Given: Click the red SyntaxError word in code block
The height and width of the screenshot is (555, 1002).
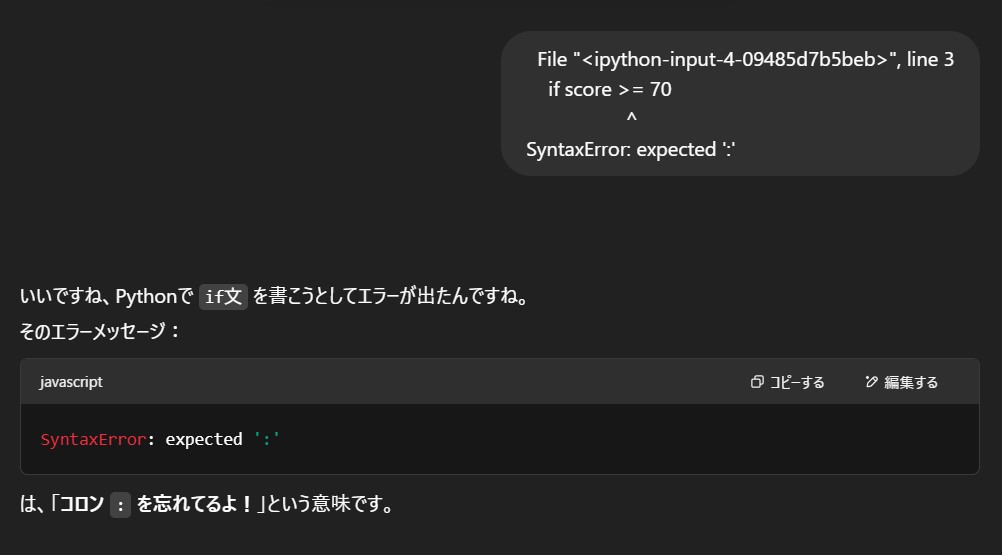Looking at the screenshot, I should pyautogui.click(x=93, y=439).
